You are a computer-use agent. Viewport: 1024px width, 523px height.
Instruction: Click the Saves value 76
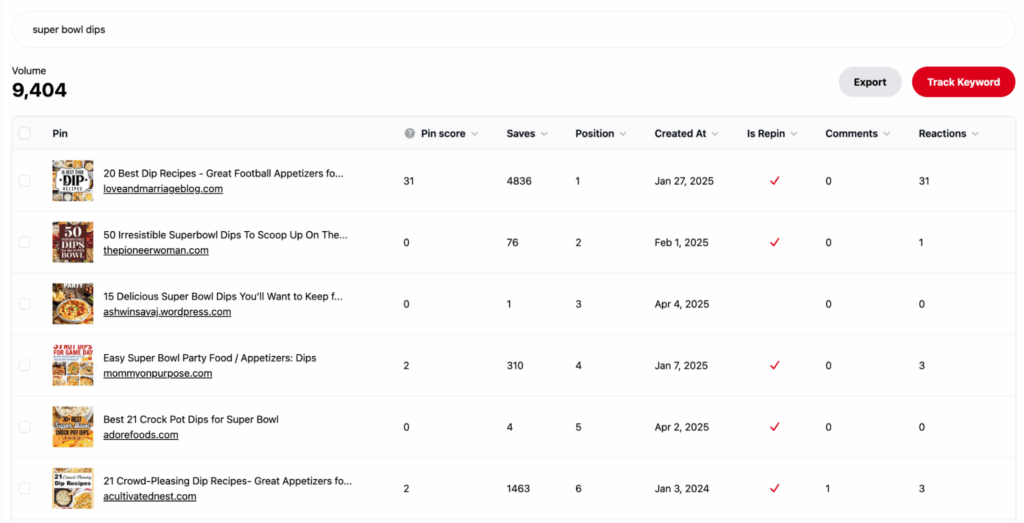pyautogui.click(x=512, y=242)
